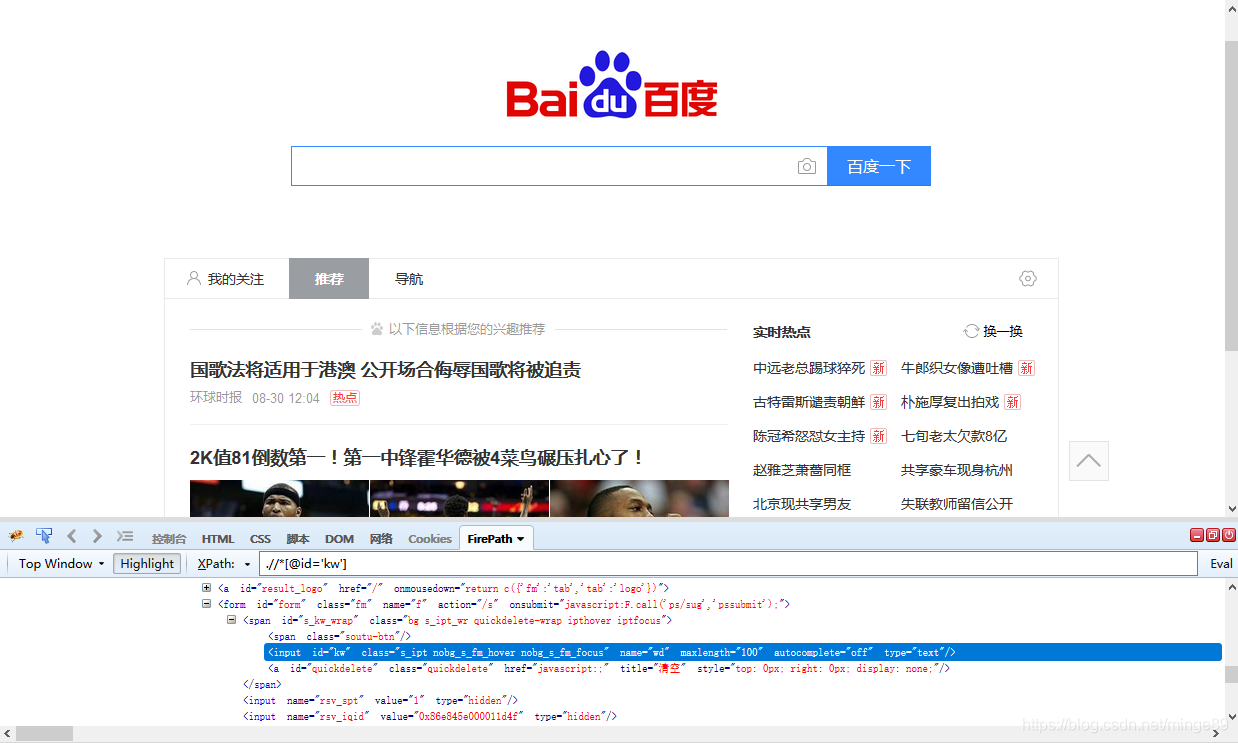Image resolution: width=1238 pixels, height=743 pixels.
Task: Open the FirePath tab dropdown arrow
Action: tap(521, 539)
